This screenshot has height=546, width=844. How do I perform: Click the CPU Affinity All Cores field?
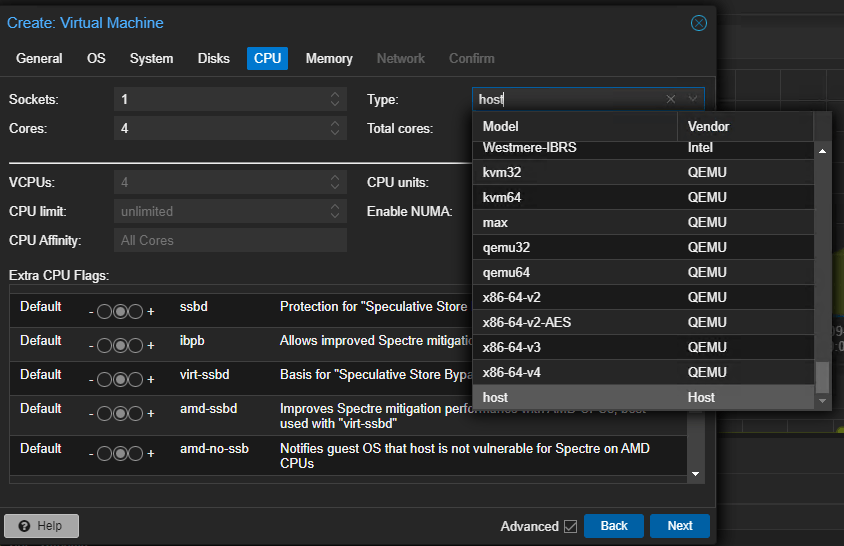[230, 240]
